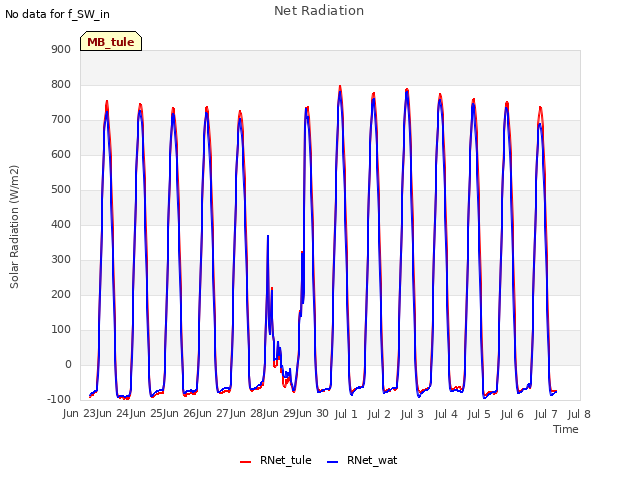The width and height of the screenshot is (640, 480).
Task: Click the Jul 1 x-axis tick label
Action: pyautogui.click(x=346, y=414)
